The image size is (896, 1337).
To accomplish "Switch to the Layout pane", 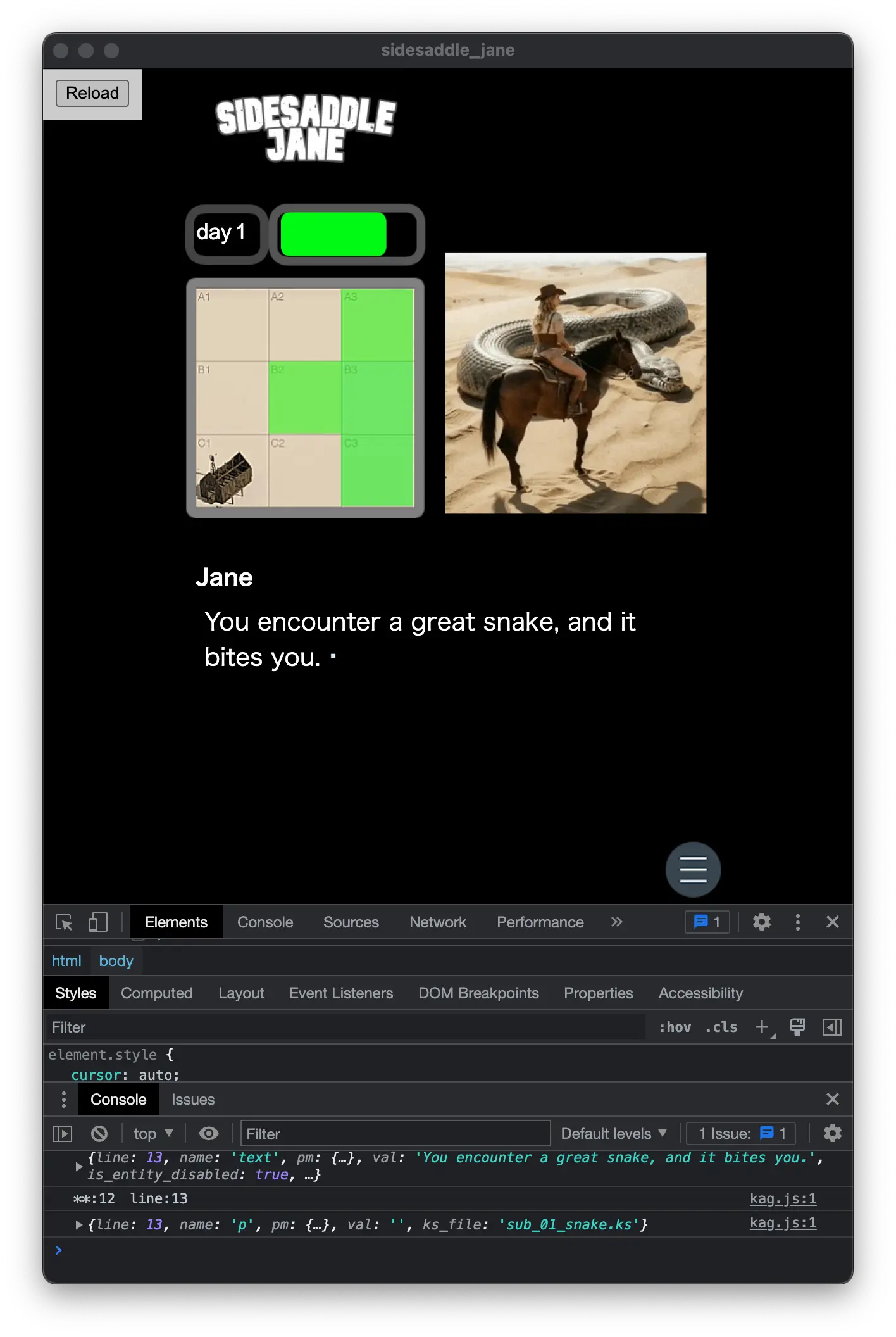I will [241, 993].
